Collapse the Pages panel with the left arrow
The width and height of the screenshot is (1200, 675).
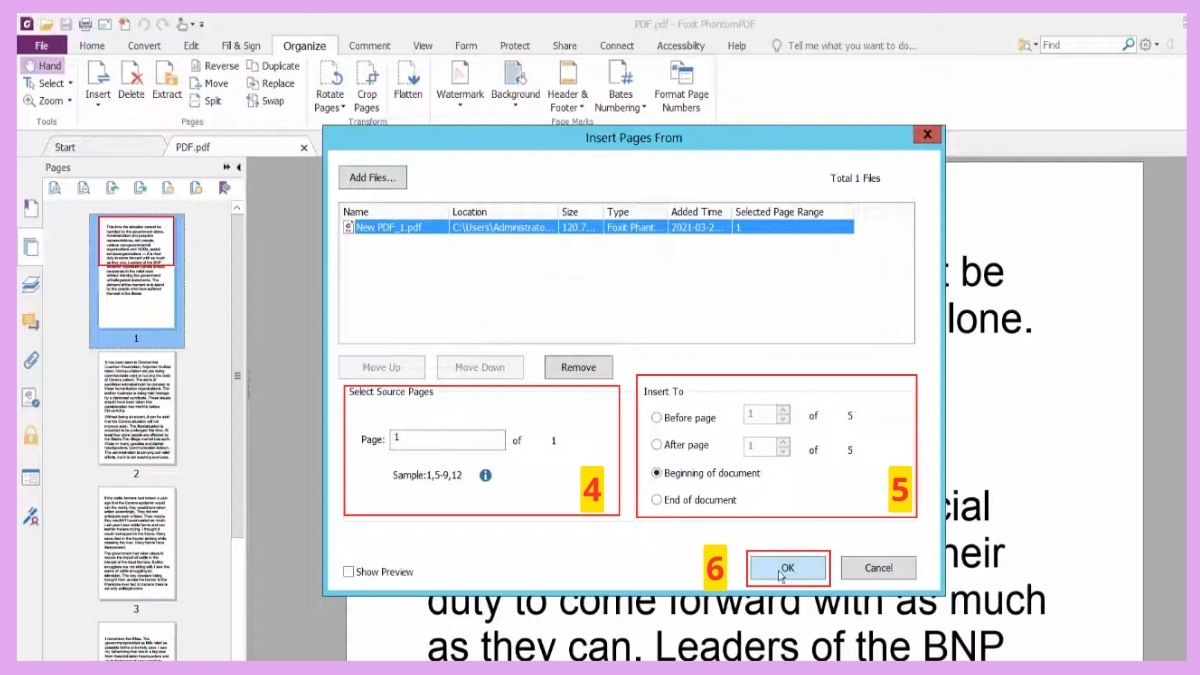click(x=238, y=167)
